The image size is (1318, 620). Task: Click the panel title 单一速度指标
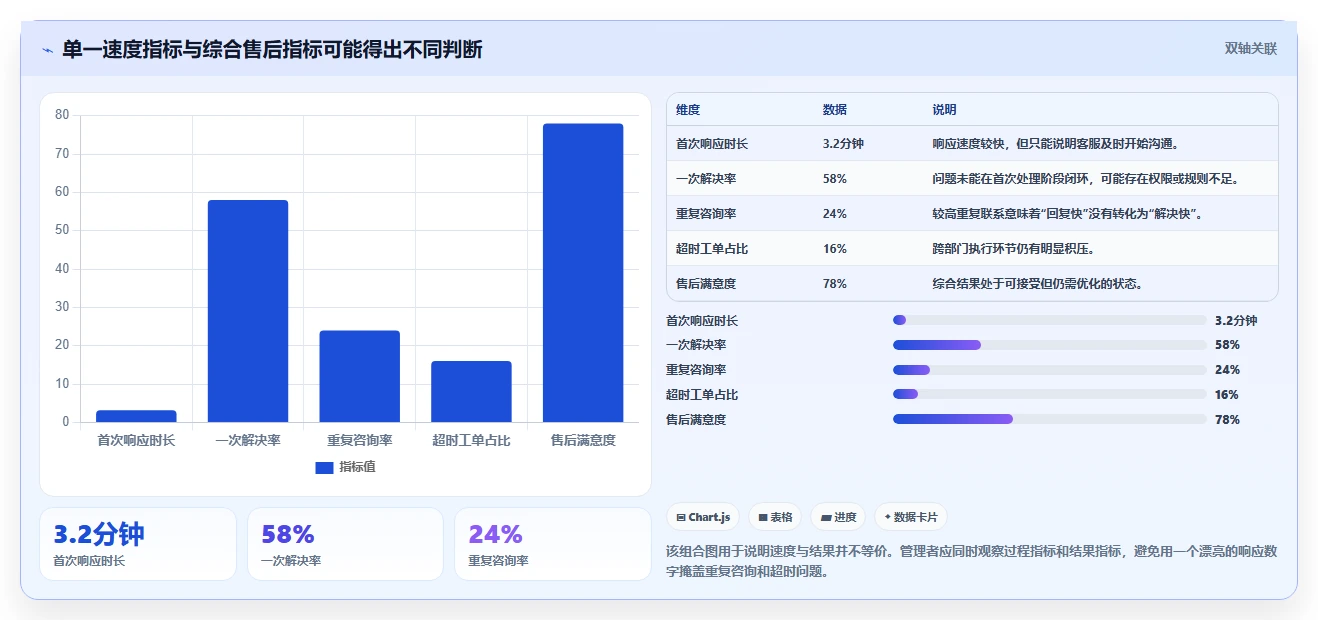click(272, 49)
